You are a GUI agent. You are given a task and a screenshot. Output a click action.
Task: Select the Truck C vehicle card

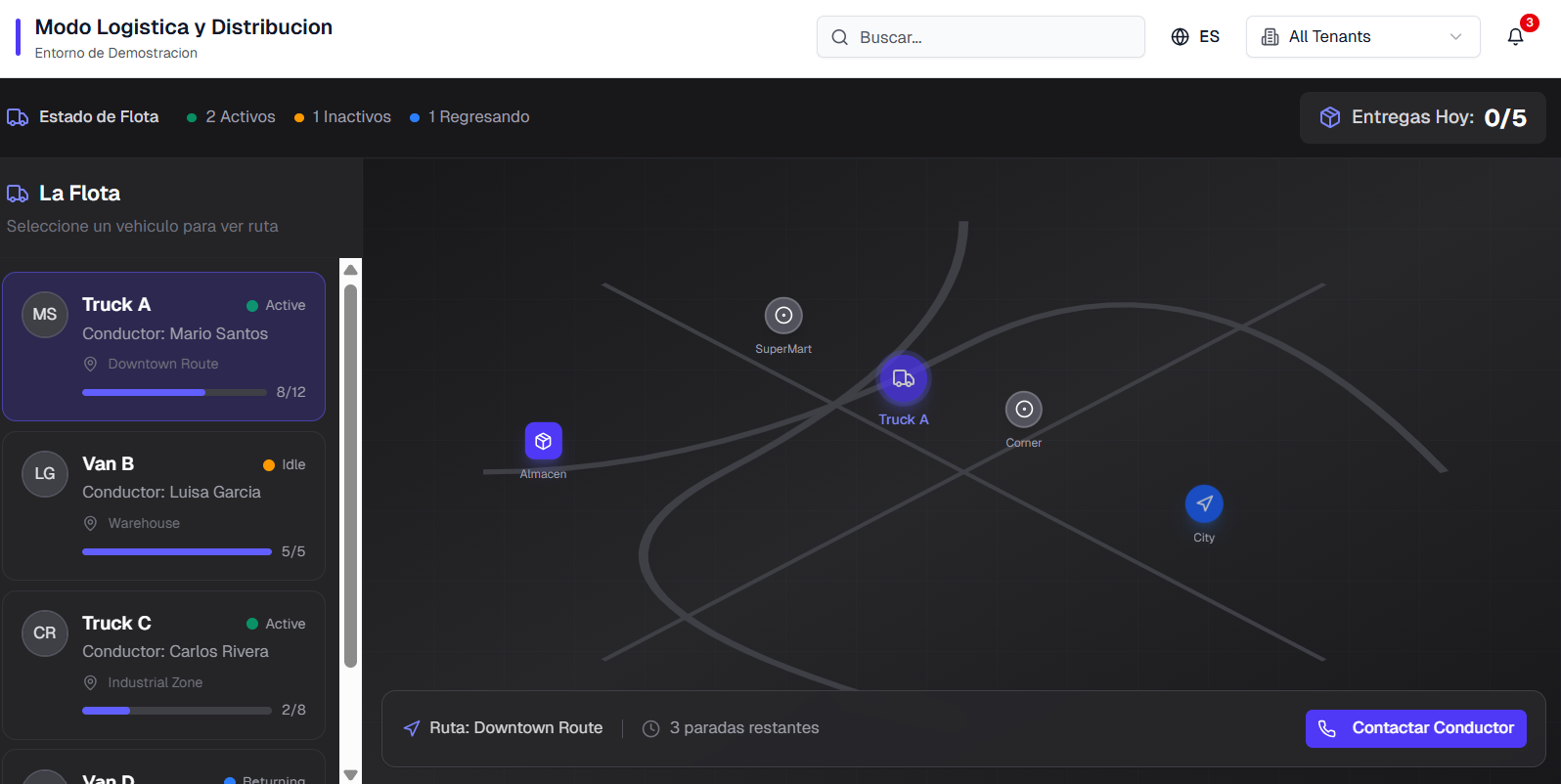point(163,665)
